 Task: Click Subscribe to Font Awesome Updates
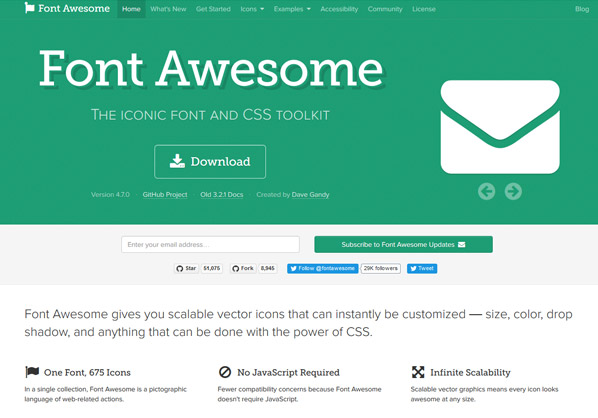coord(403,244)
